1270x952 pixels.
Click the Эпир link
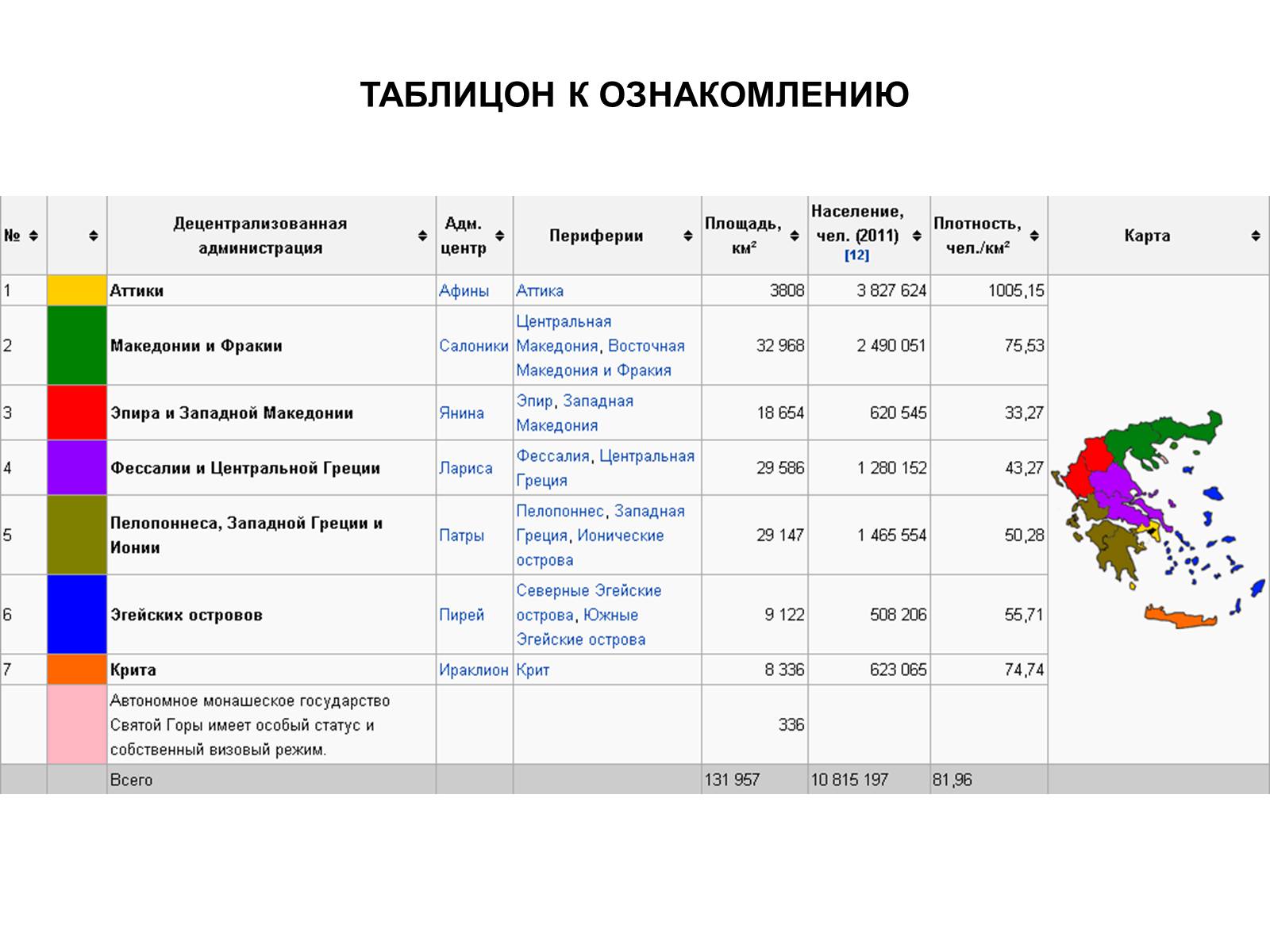pos(534,401)
